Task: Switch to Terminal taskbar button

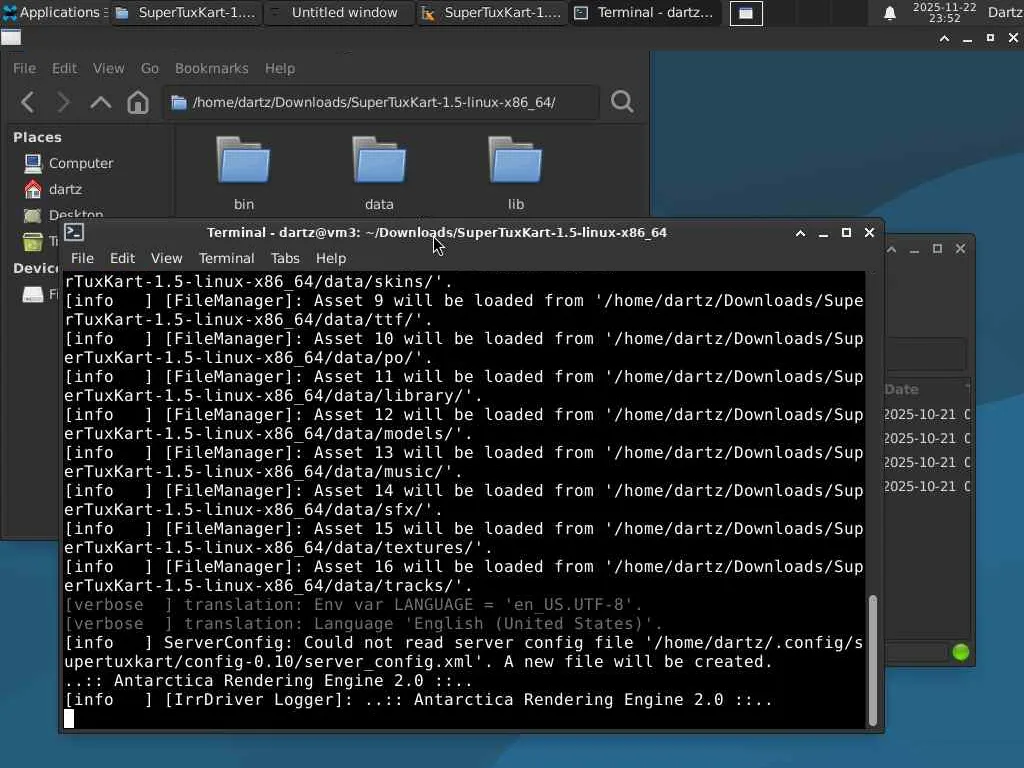Action: [645, 13]
